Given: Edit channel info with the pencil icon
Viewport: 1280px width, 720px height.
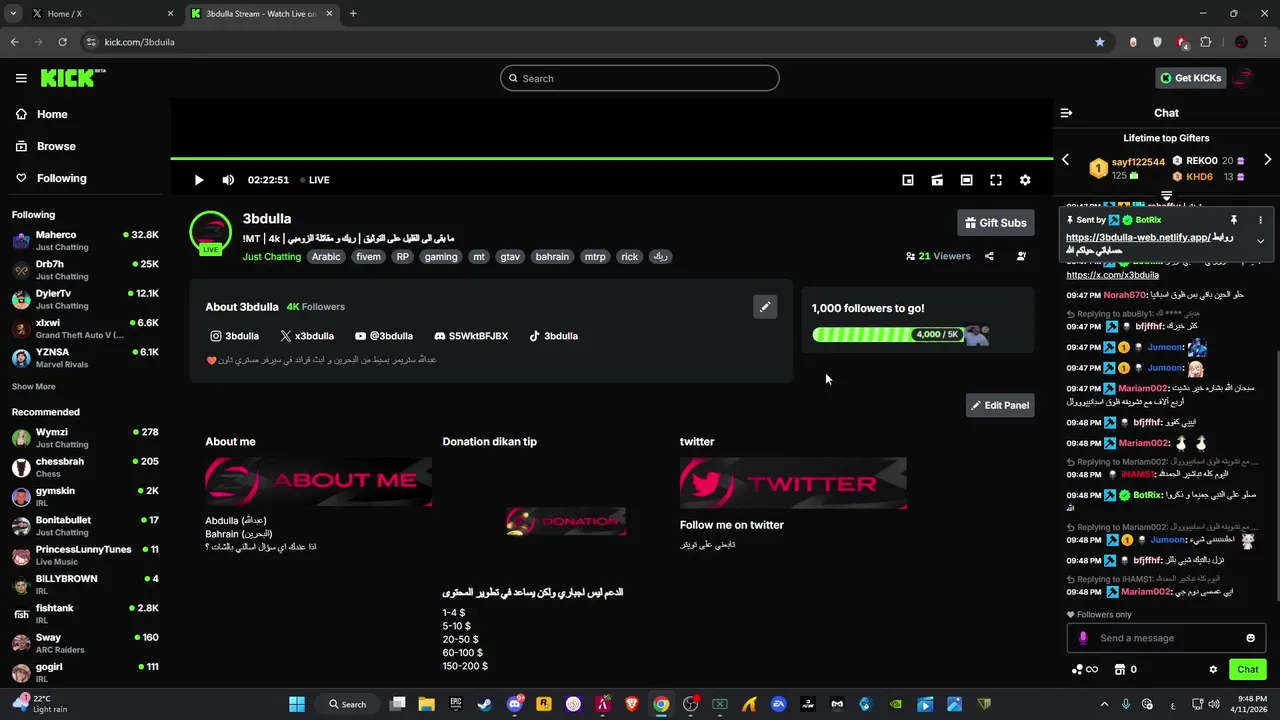Looking at the screenshot, I should point(765,307).
